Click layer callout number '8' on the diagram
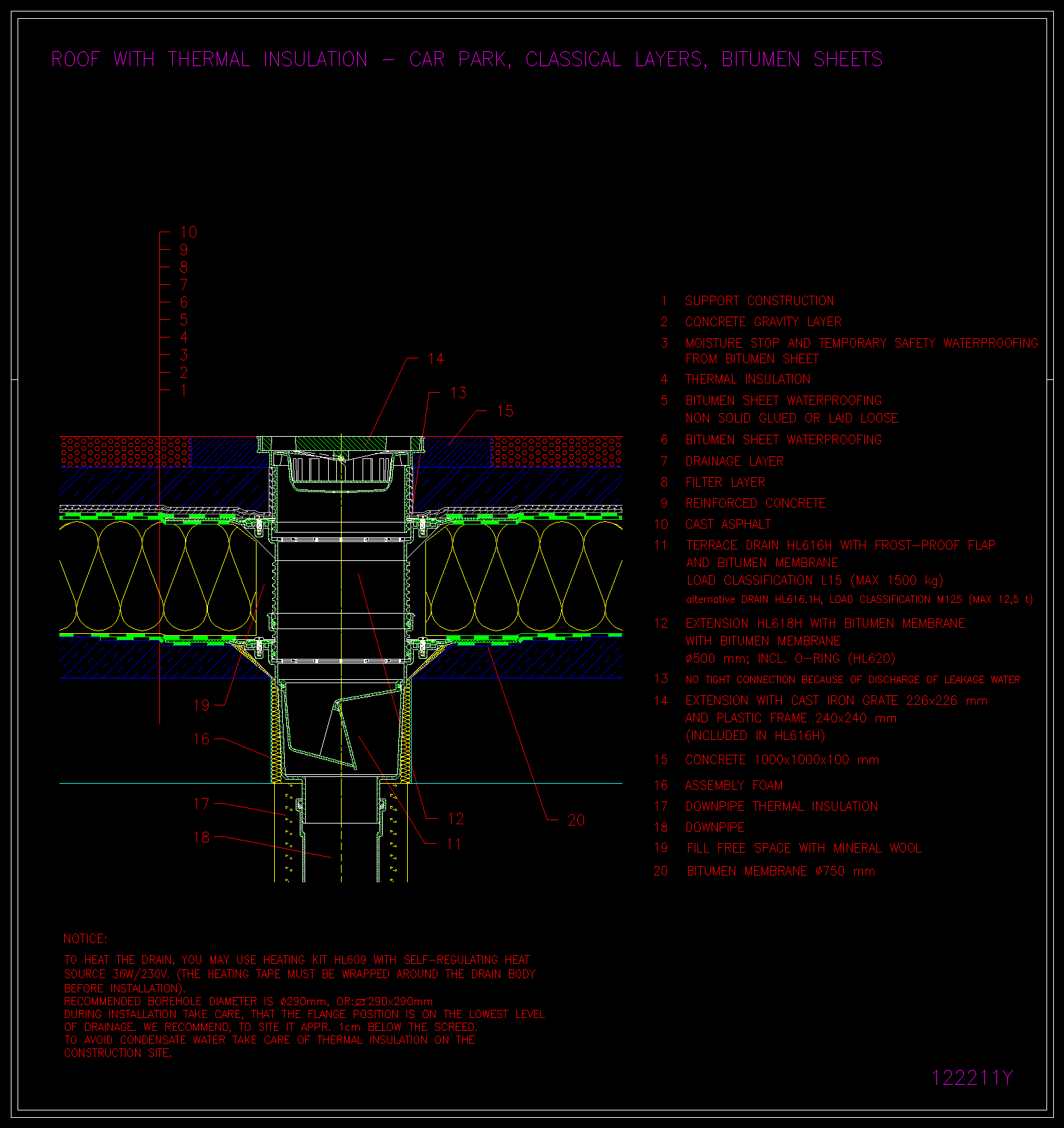1064x1128 pixels. point(184,267)
